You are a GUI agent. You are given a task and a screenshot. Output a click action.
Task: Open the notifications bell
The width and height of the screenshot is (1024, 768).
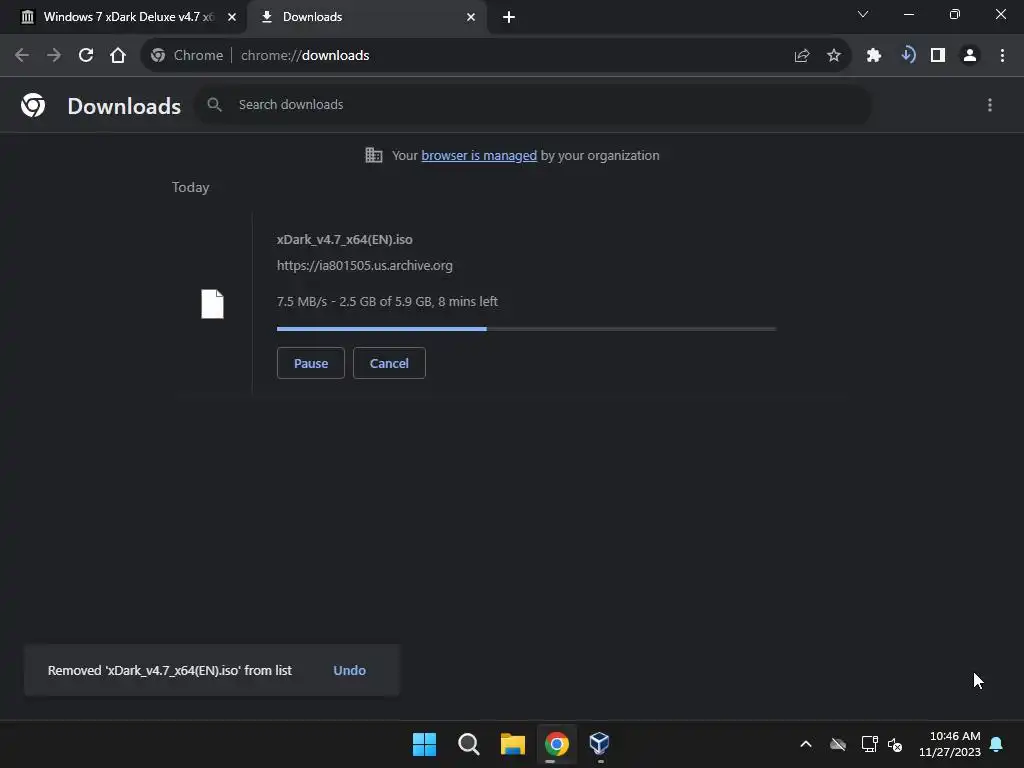[997, 744]
